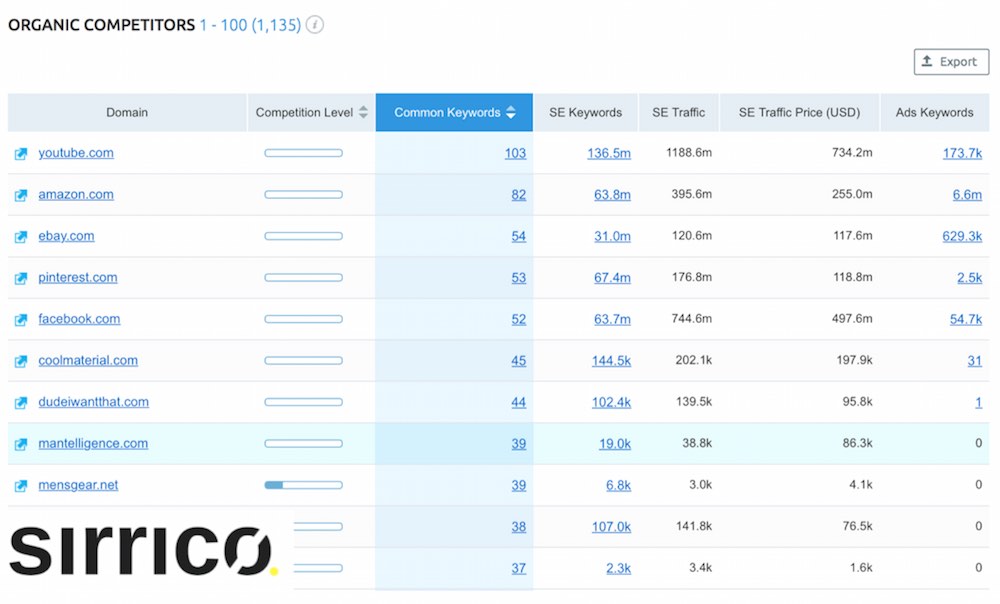Open 1 ads keyword for dudeiwantthat.com
The height and width of the screenshot is (604, 1000).
[978, 402]
